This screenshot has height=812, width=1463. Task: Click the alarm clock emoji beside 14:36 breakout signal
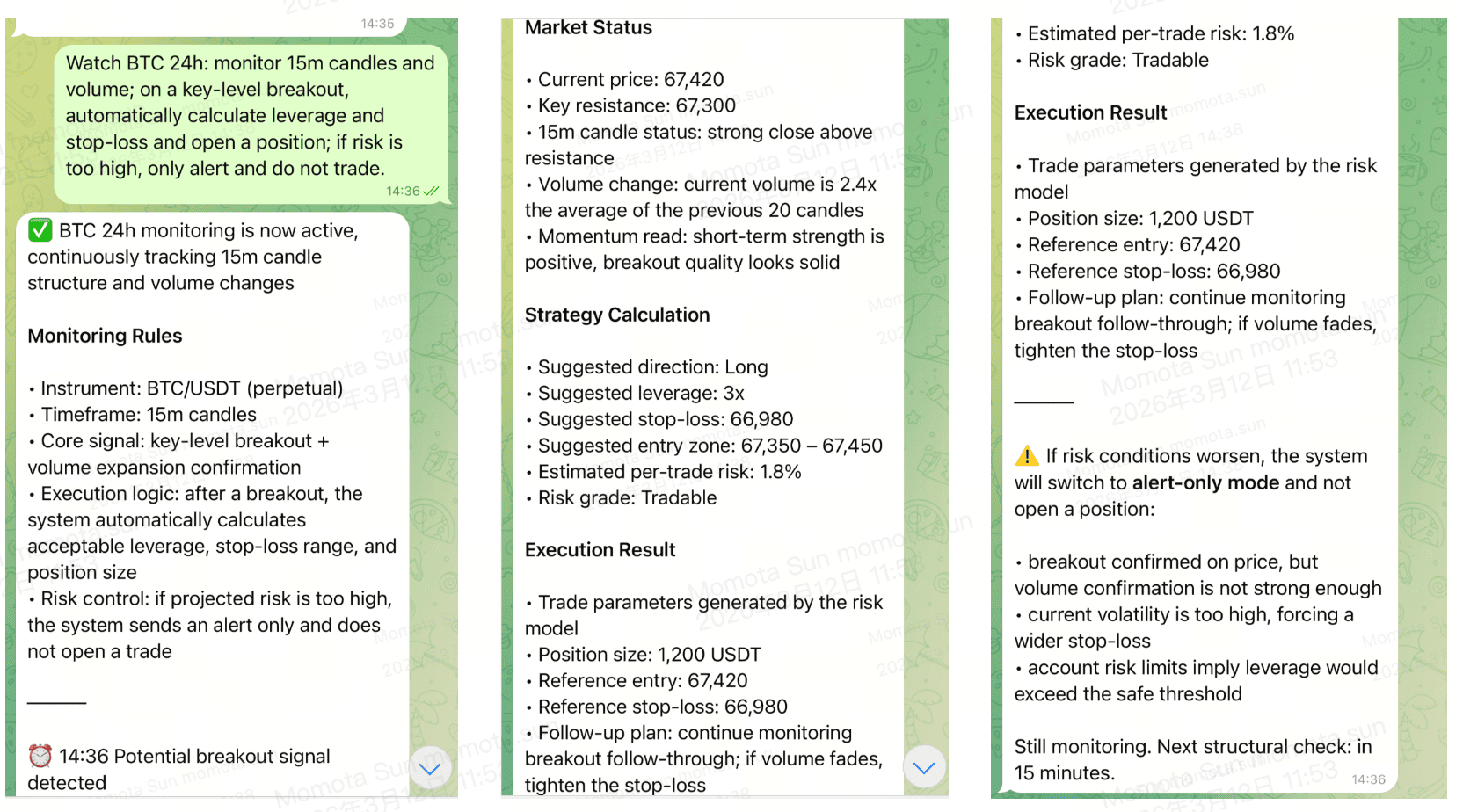click(40, 756)
